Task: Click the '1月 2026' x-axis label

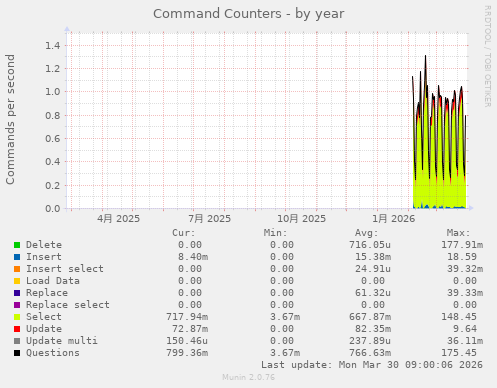Action: tap(394, 219)
